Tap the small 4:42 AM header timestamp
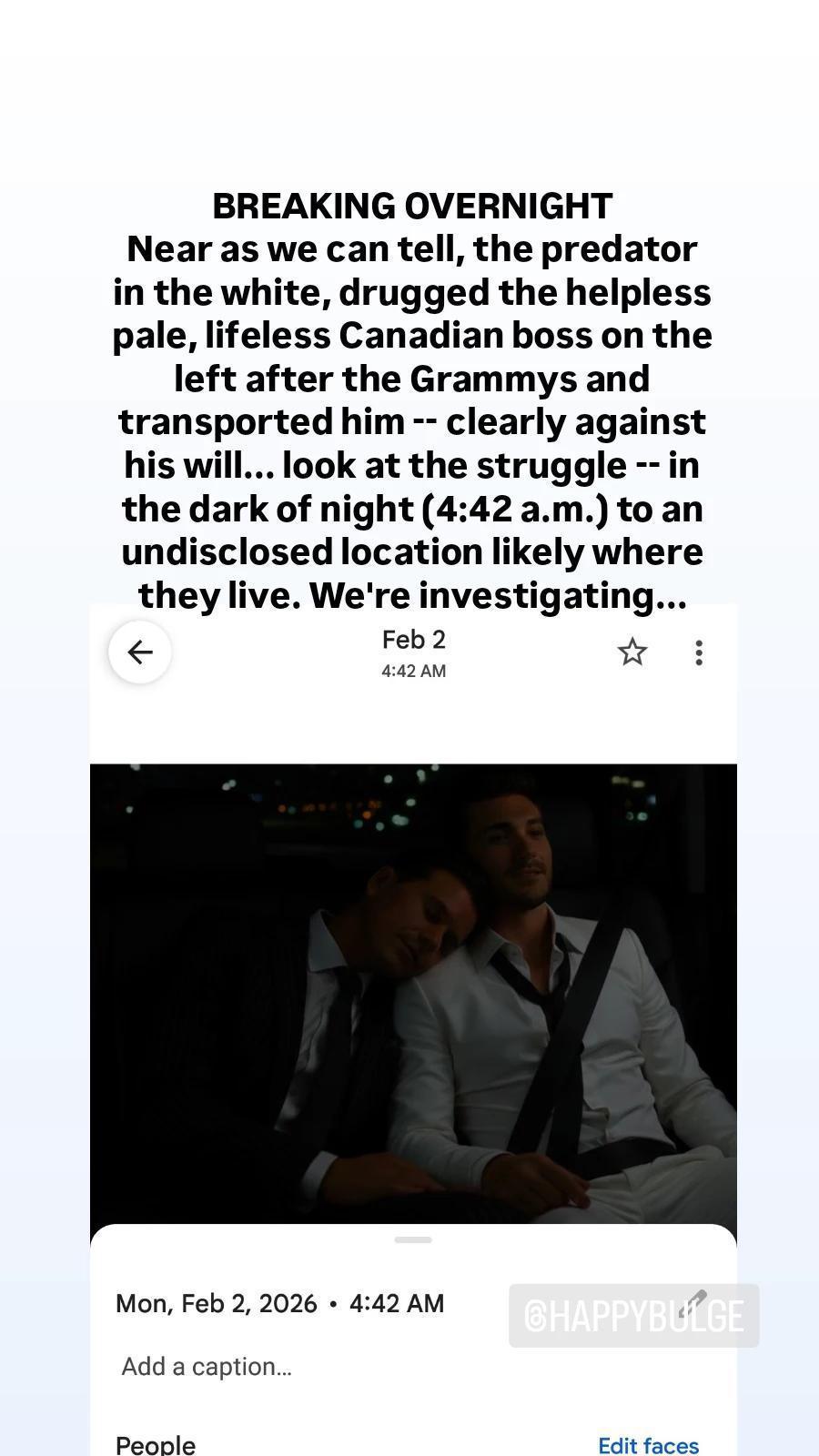This screenshot has width=819, height=1456. click(414, 671)
